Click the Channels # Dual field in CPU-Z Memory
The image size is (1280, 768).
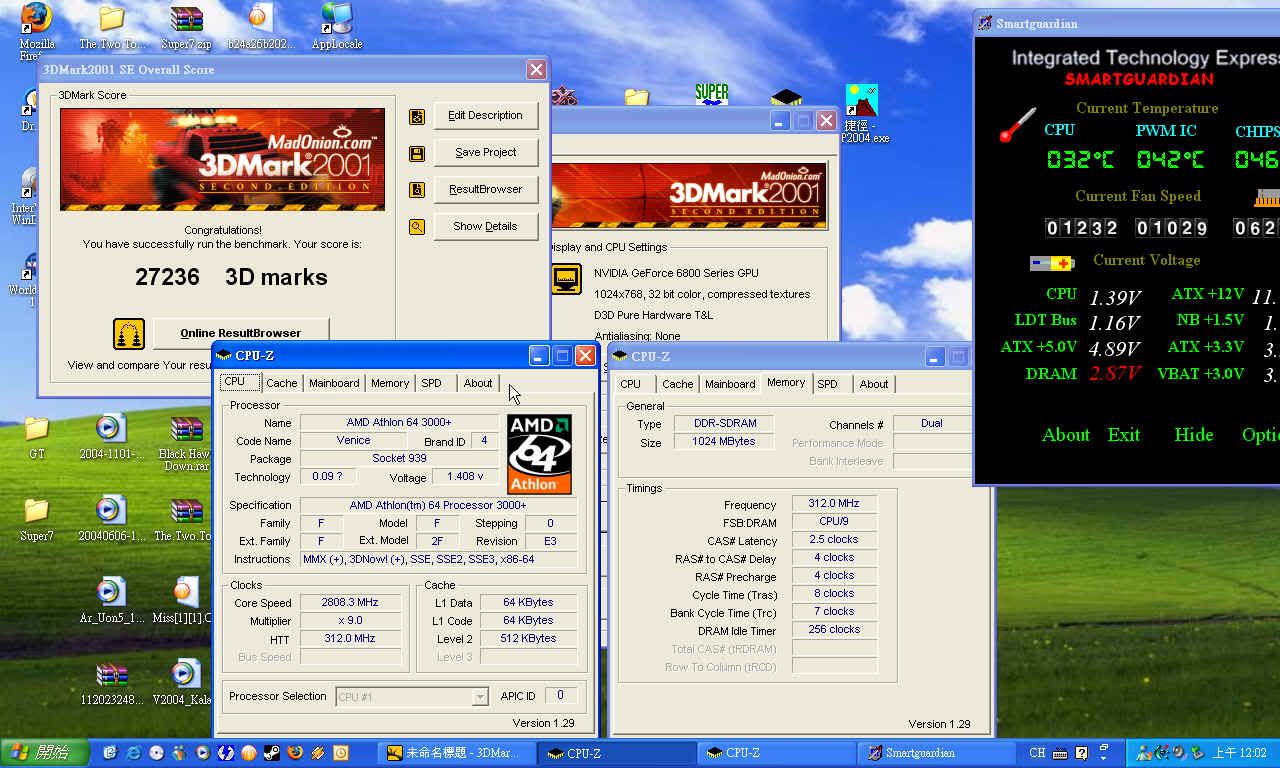(931, 424)
